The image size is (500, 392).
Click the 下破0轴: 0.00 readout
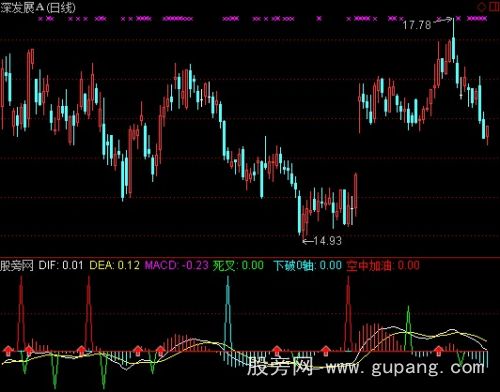(x=308, y=266)
